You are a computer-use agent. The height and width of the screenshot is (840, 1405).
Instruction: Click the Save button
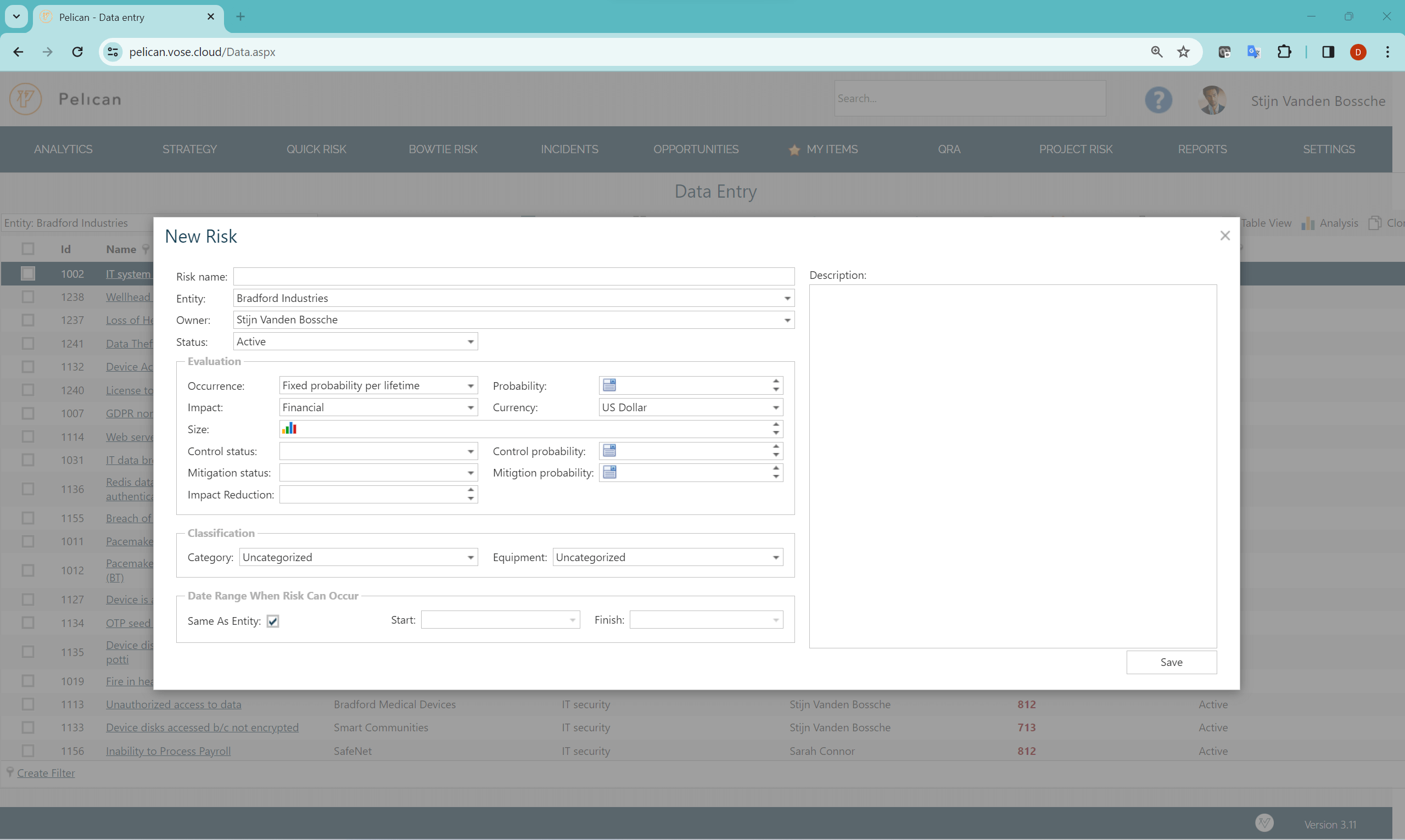[1172, 662]
